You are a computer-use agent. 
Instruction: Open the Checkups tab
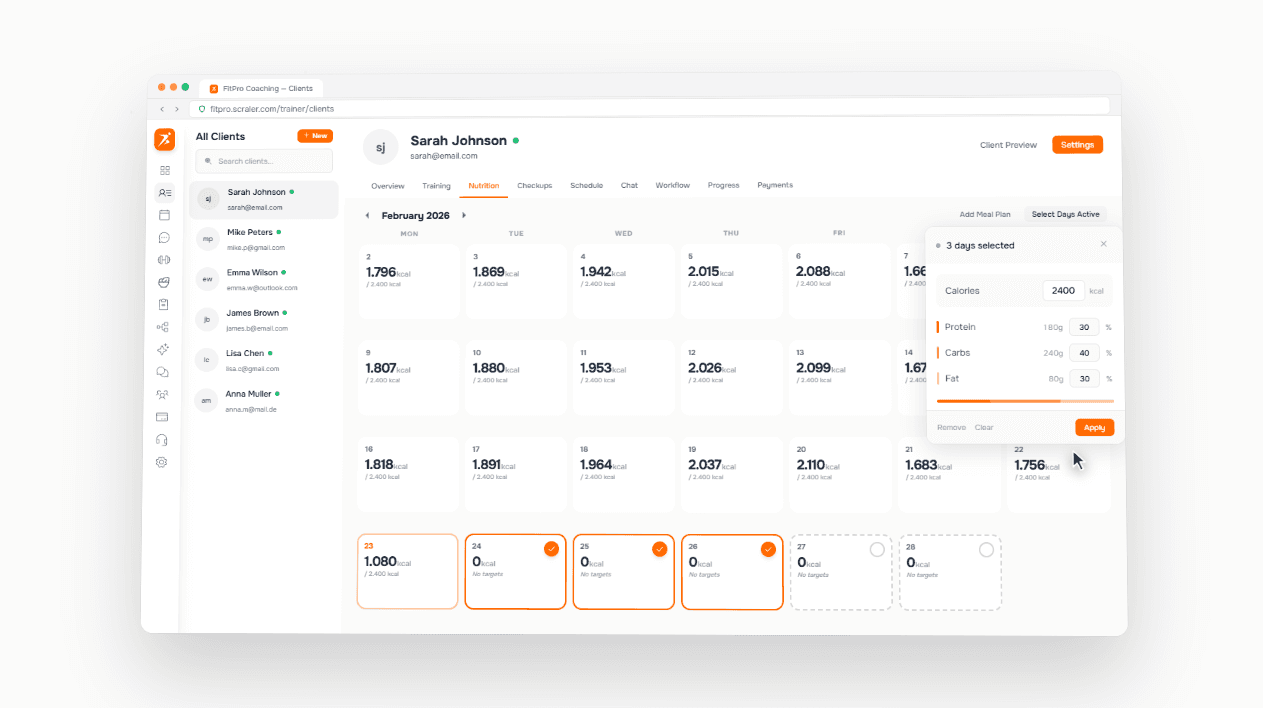pyautogui.click(x=534, y=186)
